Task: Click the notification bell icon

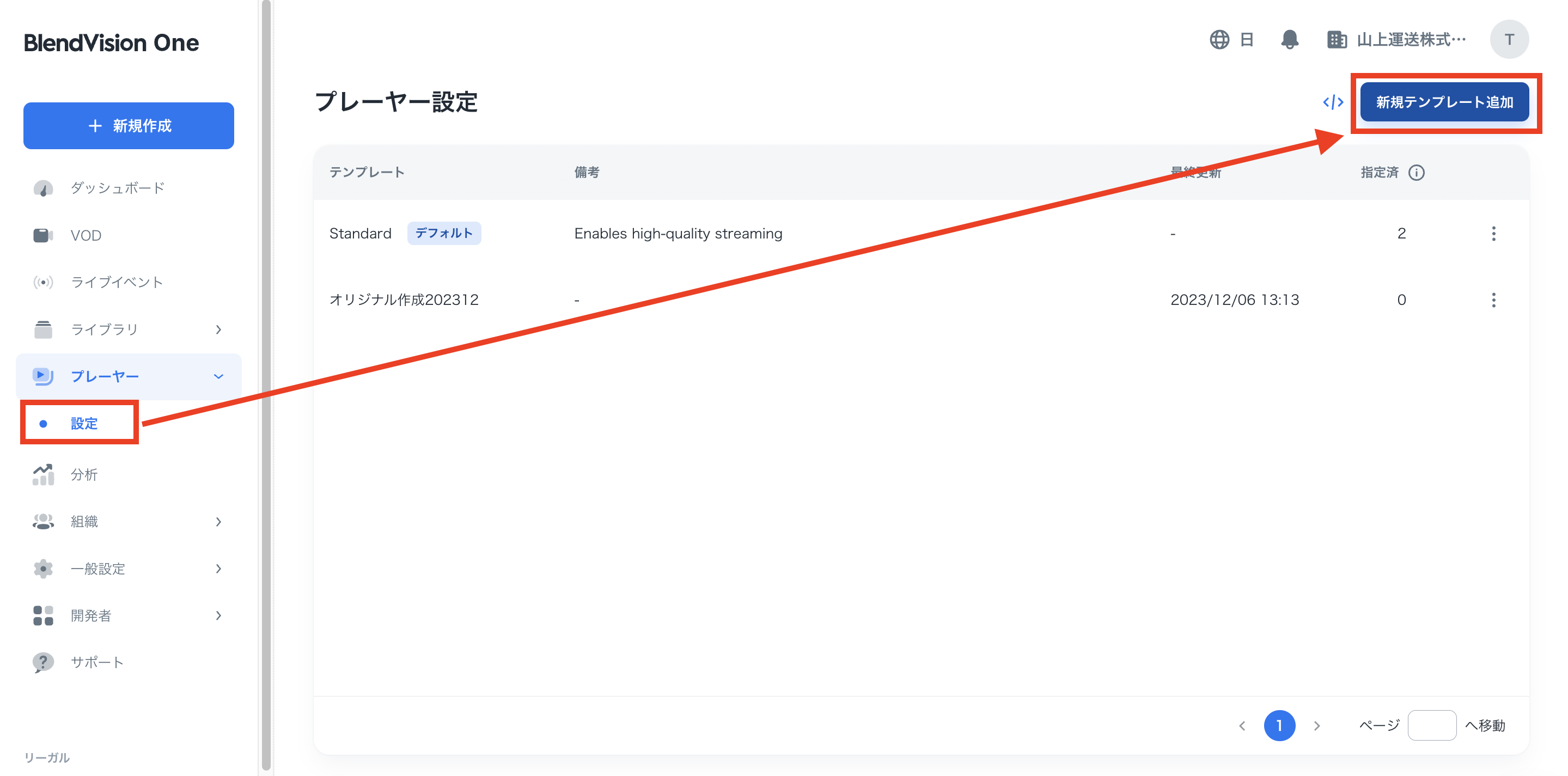Action: point(1289,40)
